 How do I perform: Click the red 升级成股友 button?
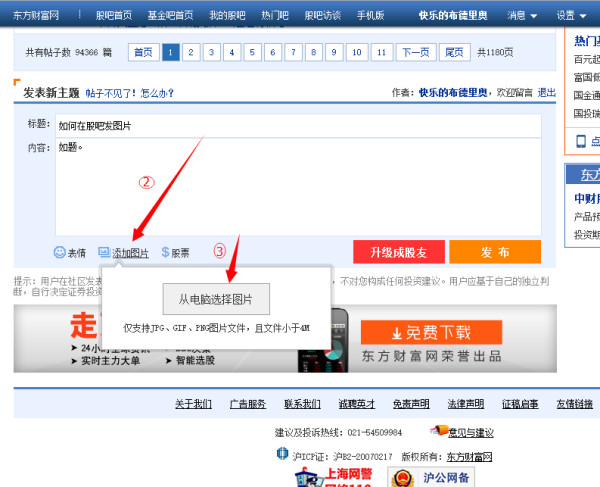pos(398,252)
